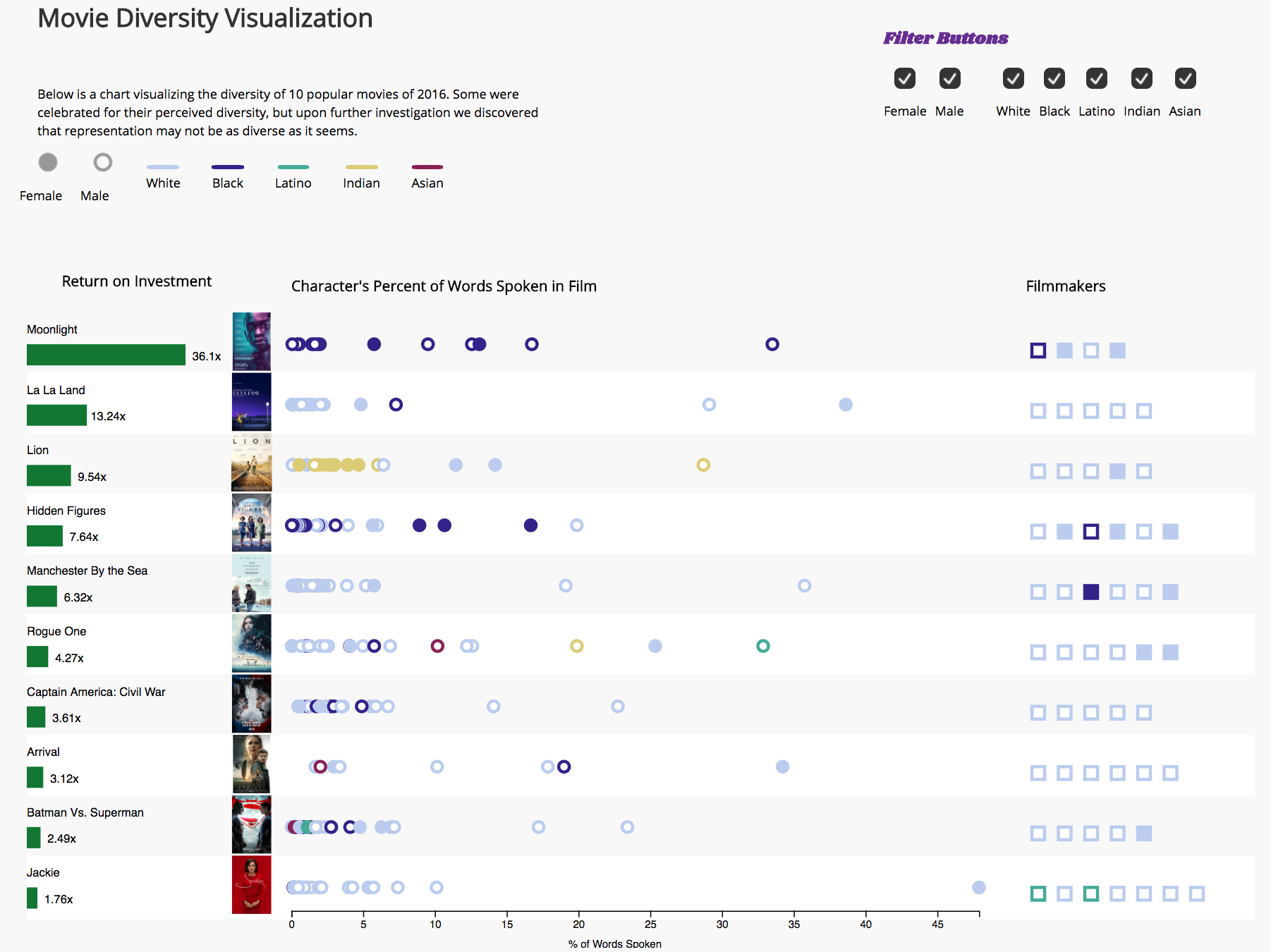Click the teal Latino circle in Rogue One

coord(762,646)
